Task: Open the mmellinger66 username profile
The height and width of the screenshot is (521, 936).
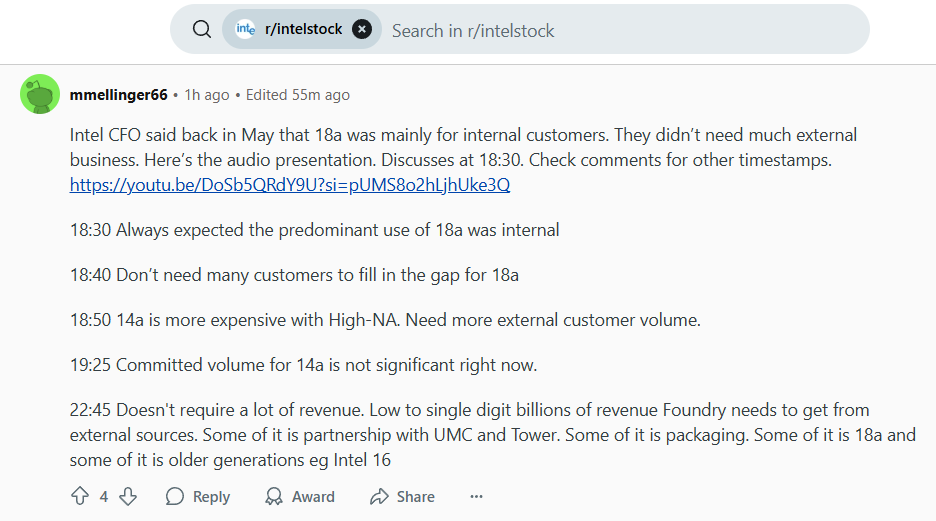Action: click(x=118, y=95)
